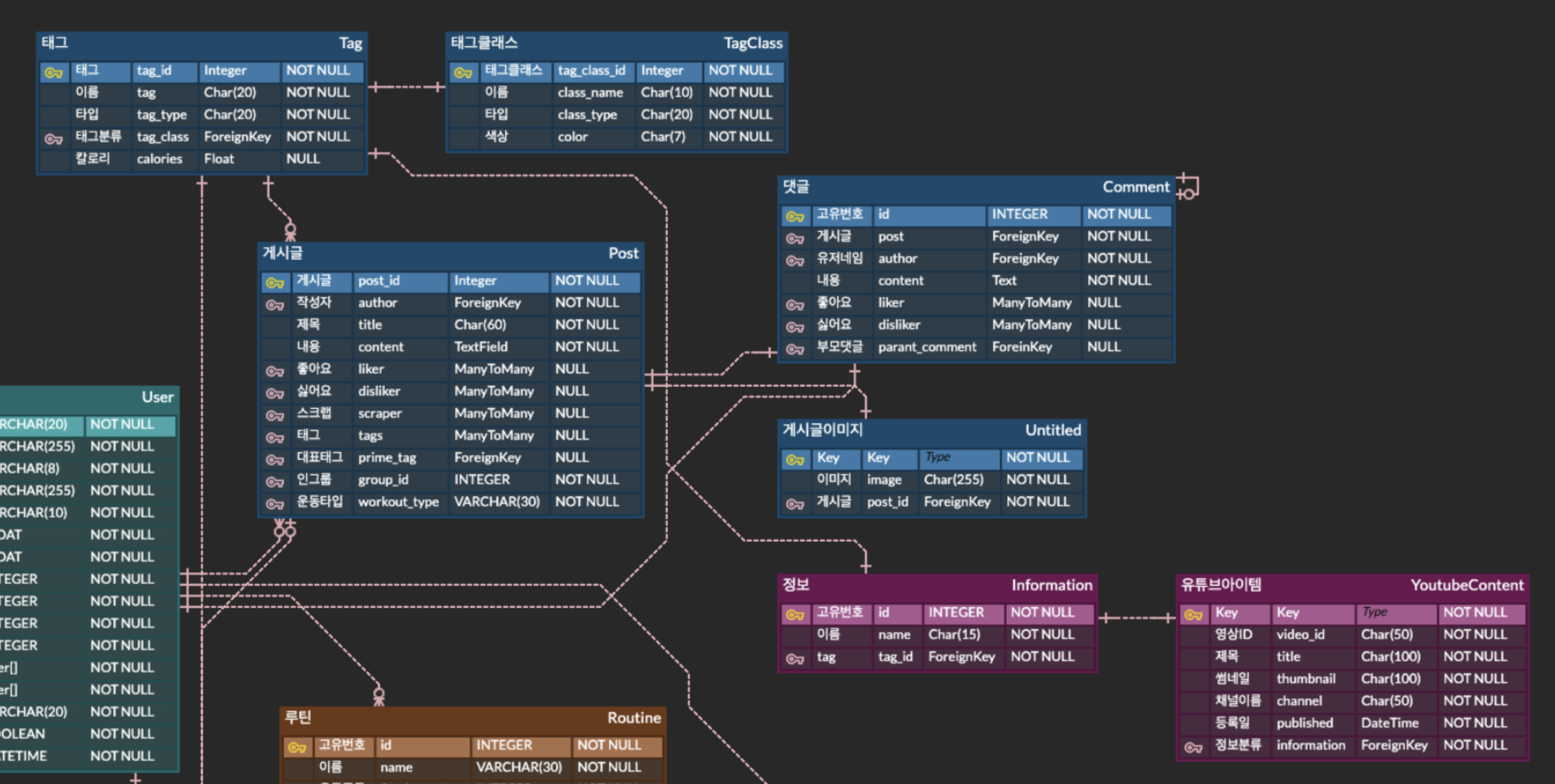Click the primary key icon of Routine id
The width and height of the screenshot is (1555, 784).
[297, 748]
